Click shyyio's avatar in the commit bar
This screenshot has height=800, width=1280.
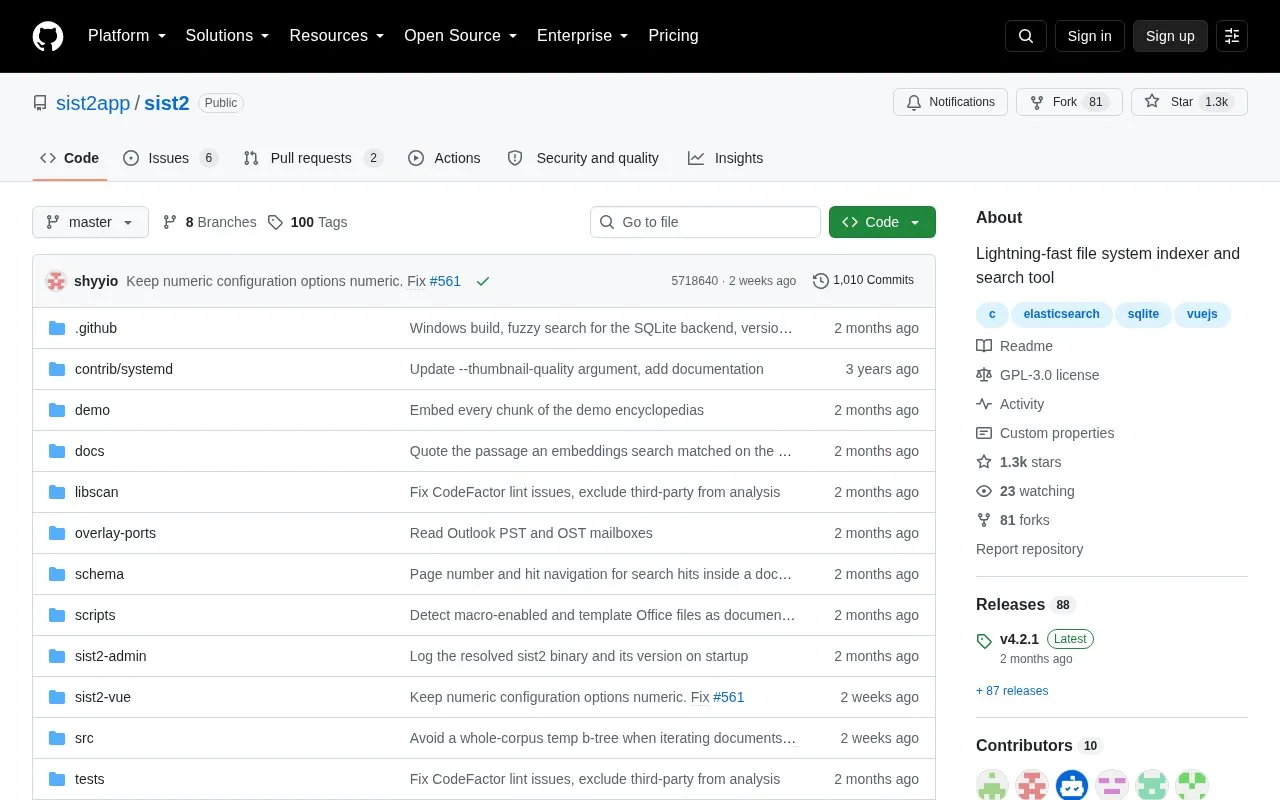[56, 281]
